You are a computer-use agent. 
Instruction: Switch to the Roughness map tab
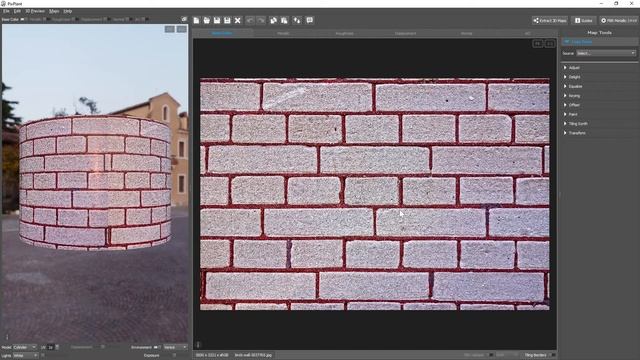[344, 33]
